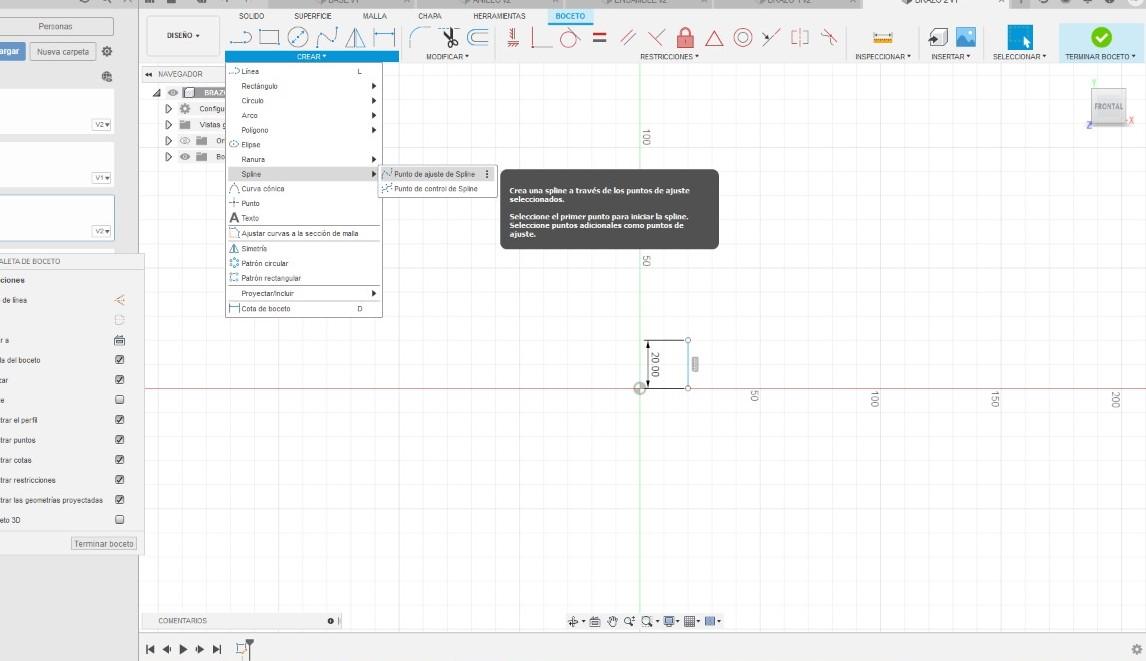
Task: Click the lock (Fix/Unfix) constraint icon
Action: (x=685, y=38)
